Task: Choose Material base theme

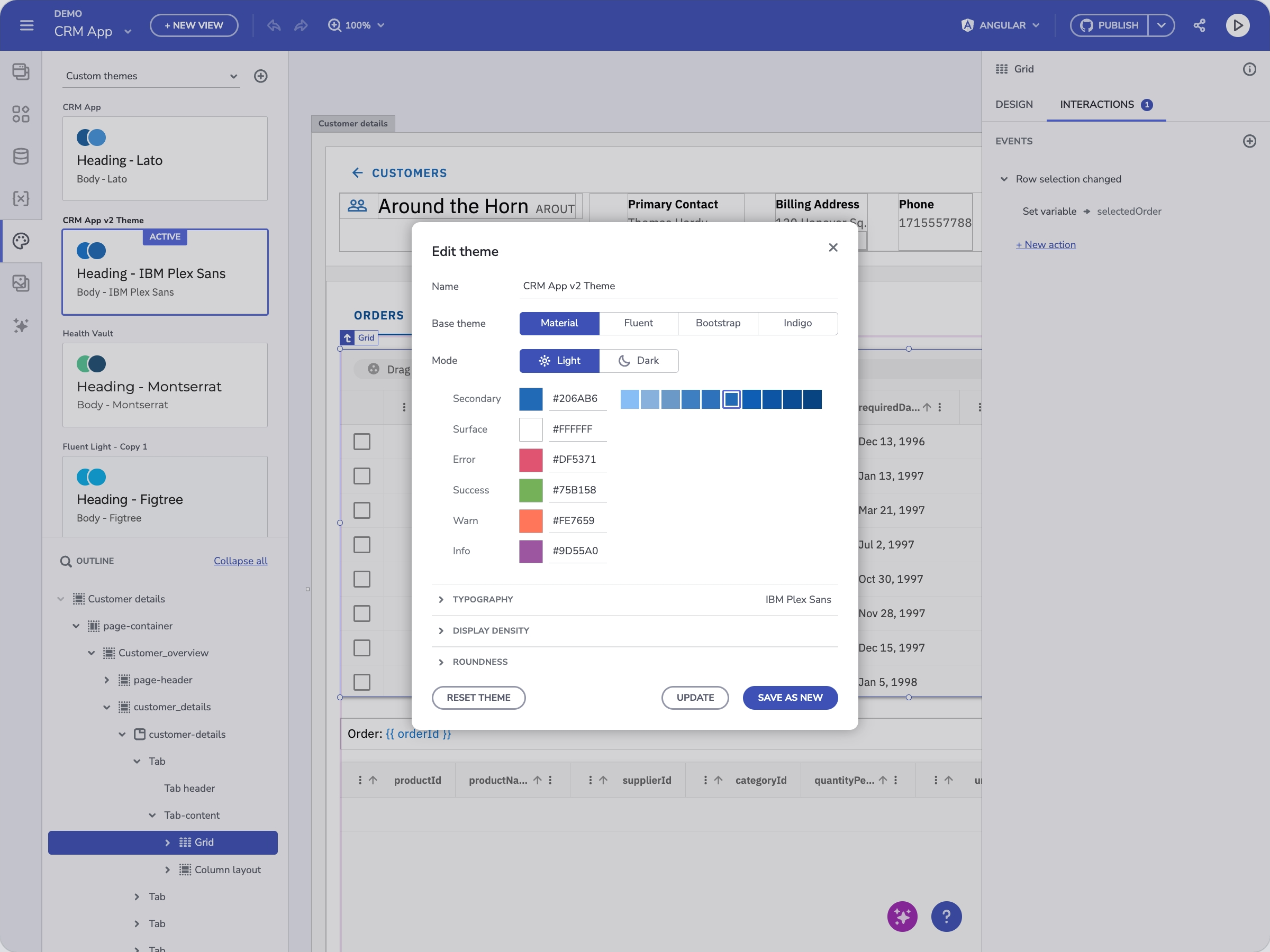Action: (559, 323)
